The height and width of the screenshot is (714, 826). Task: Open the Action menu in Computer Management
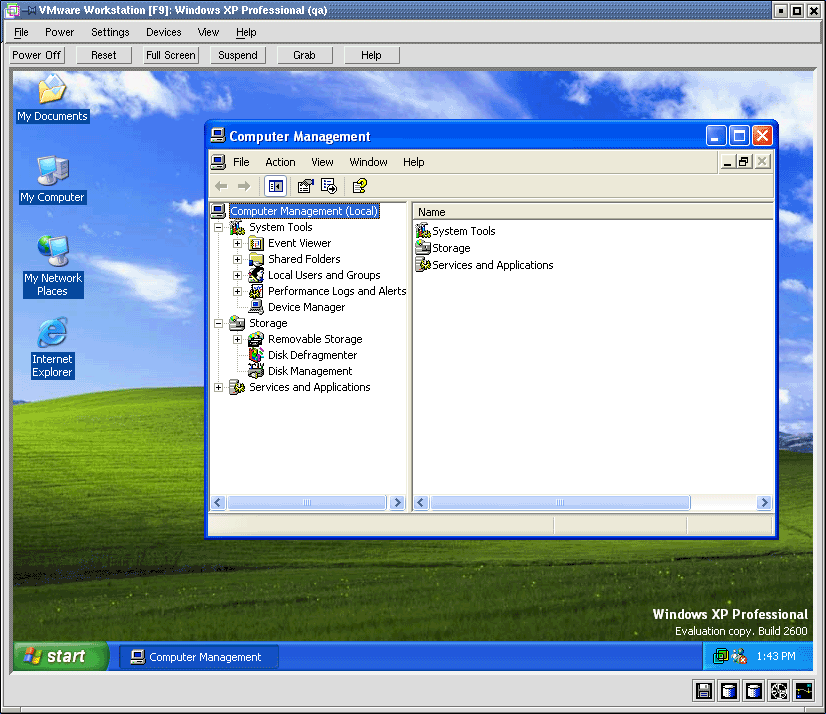pos(280,162)
